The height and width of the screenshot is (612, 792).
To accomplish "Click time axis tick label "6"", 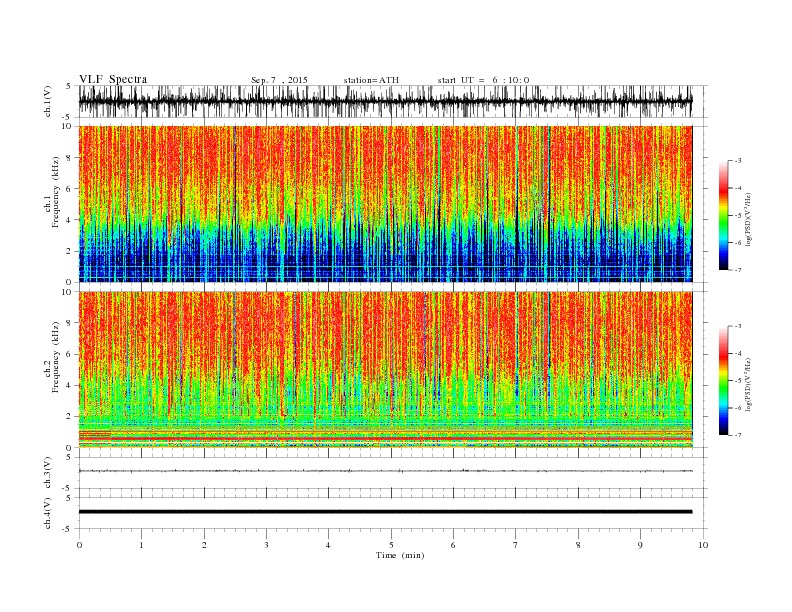I will pos(453,545).
